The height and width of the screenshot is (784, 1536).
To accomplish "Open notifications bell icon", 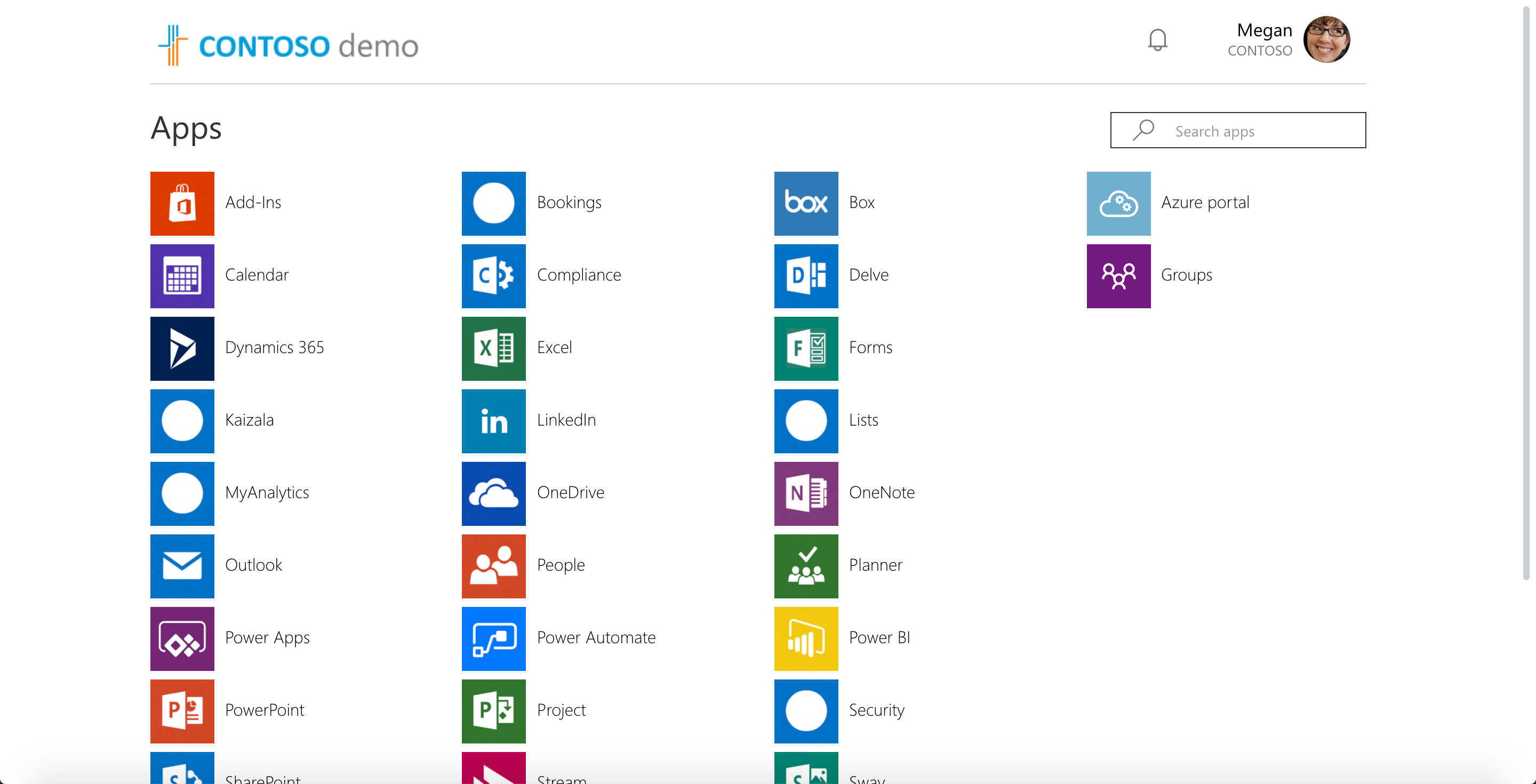I will pyautogui.click(x=1157, y=40).
